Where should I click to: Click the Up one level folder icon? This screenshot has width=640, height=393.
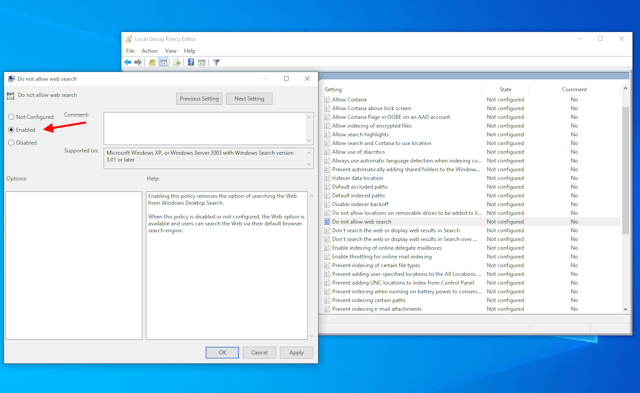click(x=152, y=62)
